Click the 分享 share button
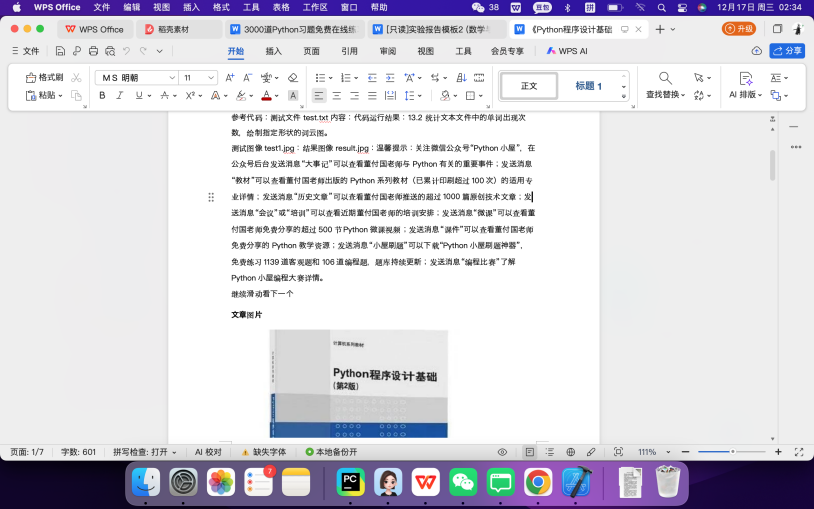 coord(787,51)
